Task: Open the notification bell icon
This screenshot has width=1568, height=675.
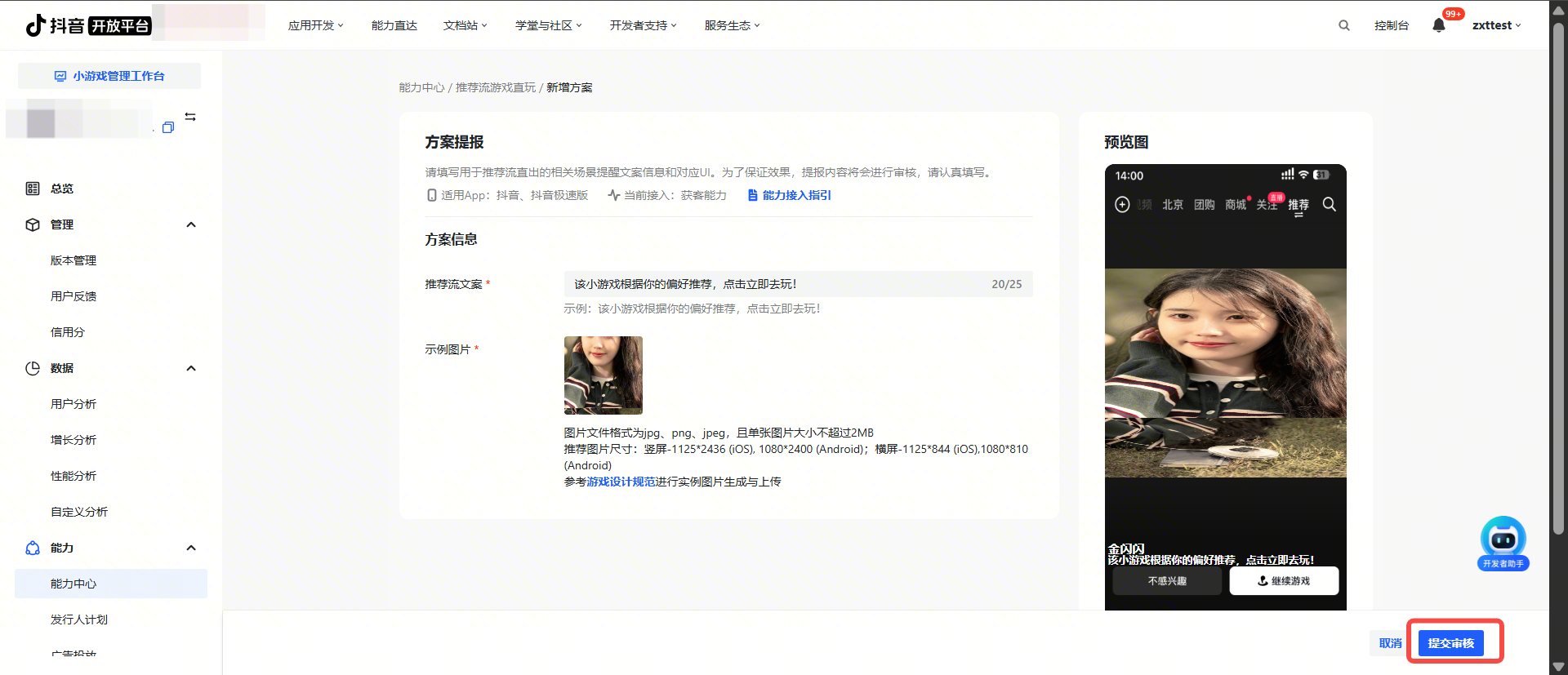Action: [x=1438, y=25]
